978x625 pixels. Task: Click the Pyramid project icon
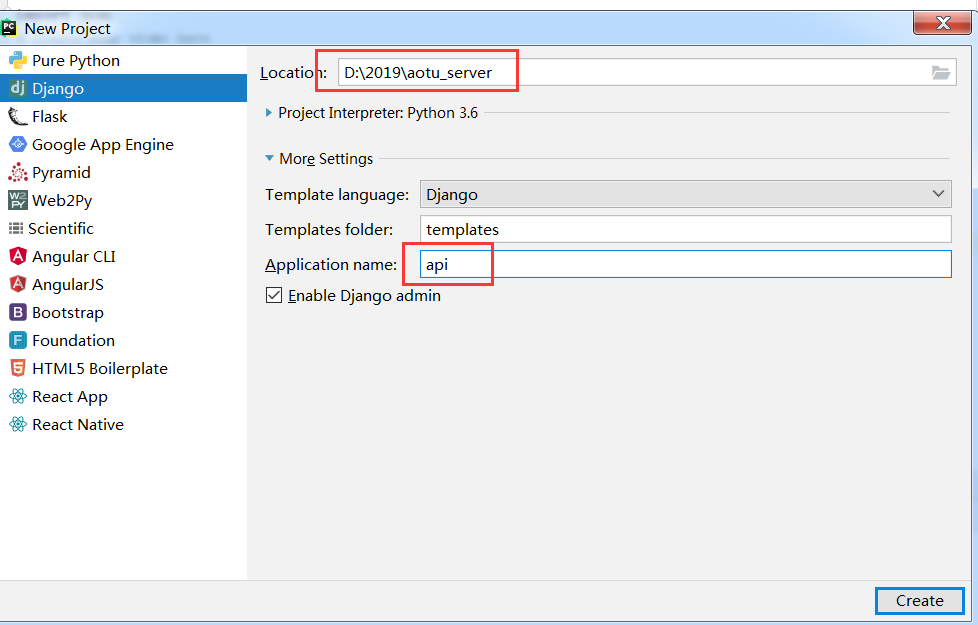[x=17, y=173]
